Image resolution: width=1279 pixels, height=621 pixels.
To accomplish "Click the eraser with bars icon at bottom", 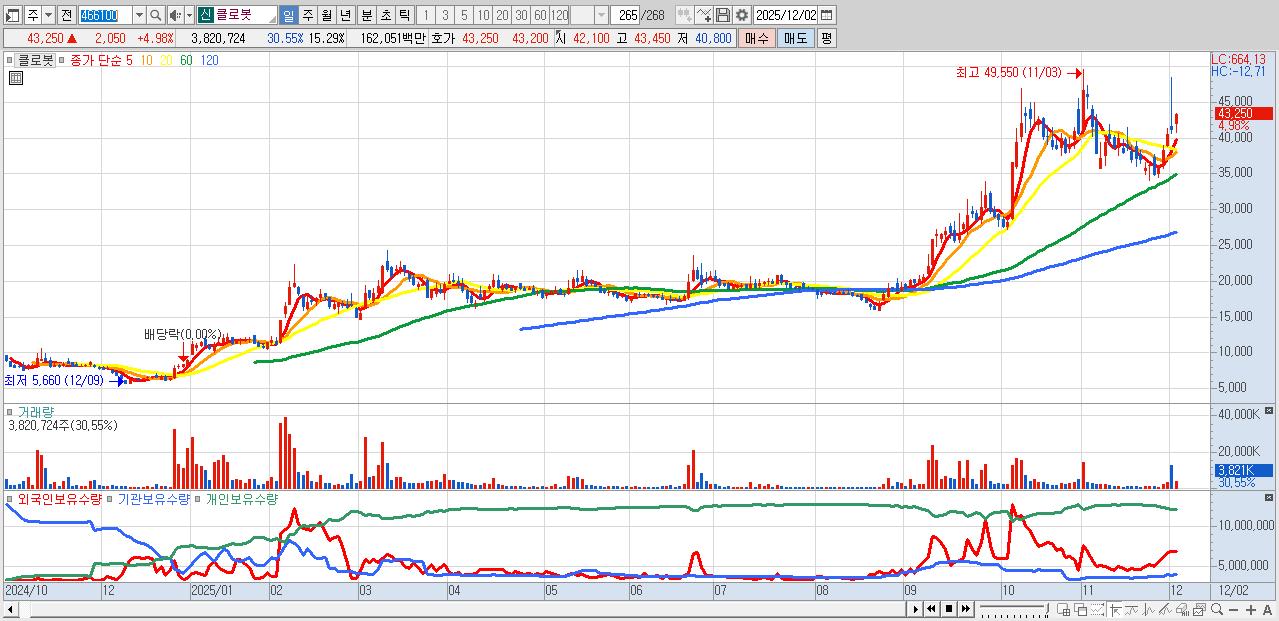I will point(1183,610).
